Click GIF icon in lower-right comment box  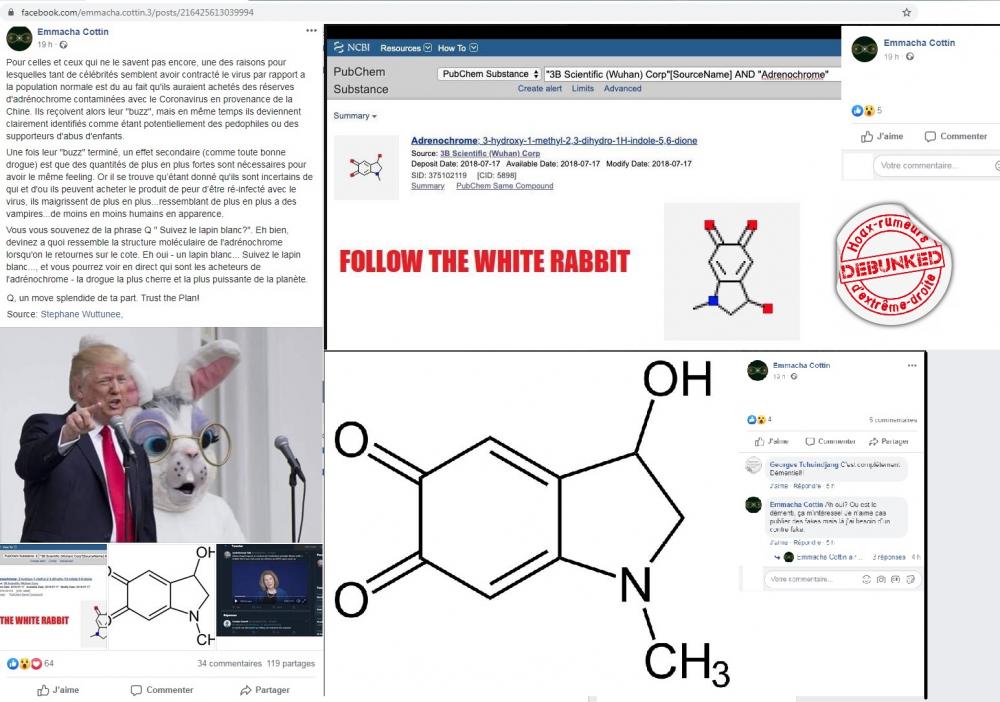pyautogui.click(x=895, y=580)
